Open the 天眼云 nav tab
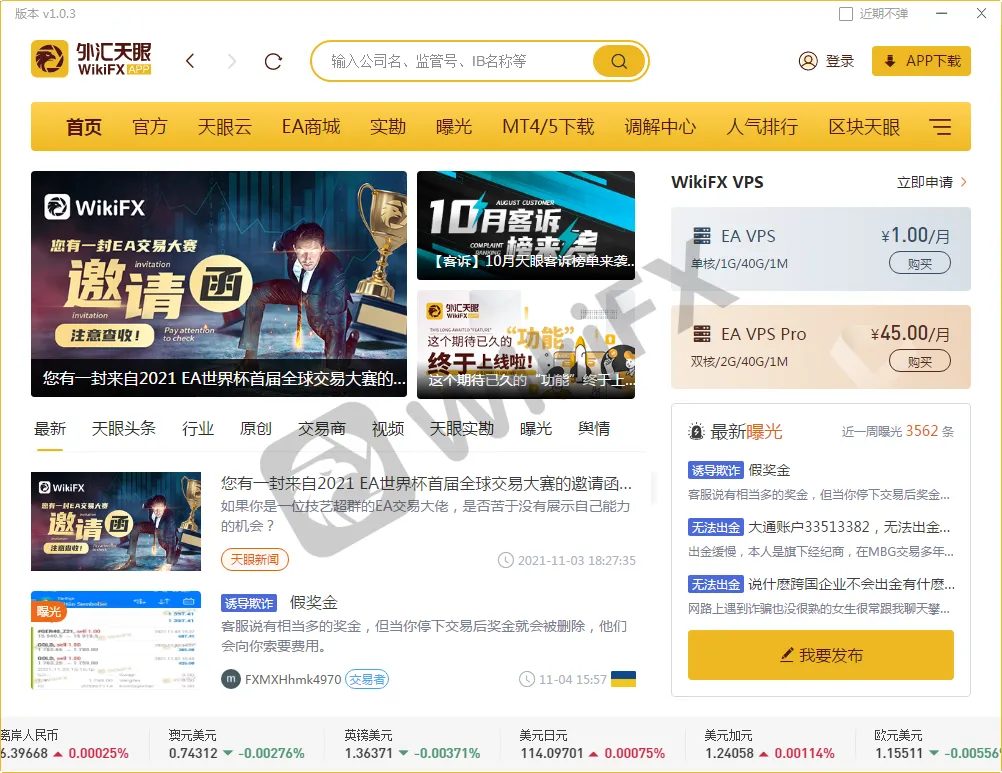Screen dimensions: 1002x773 [x=224, y=126]
